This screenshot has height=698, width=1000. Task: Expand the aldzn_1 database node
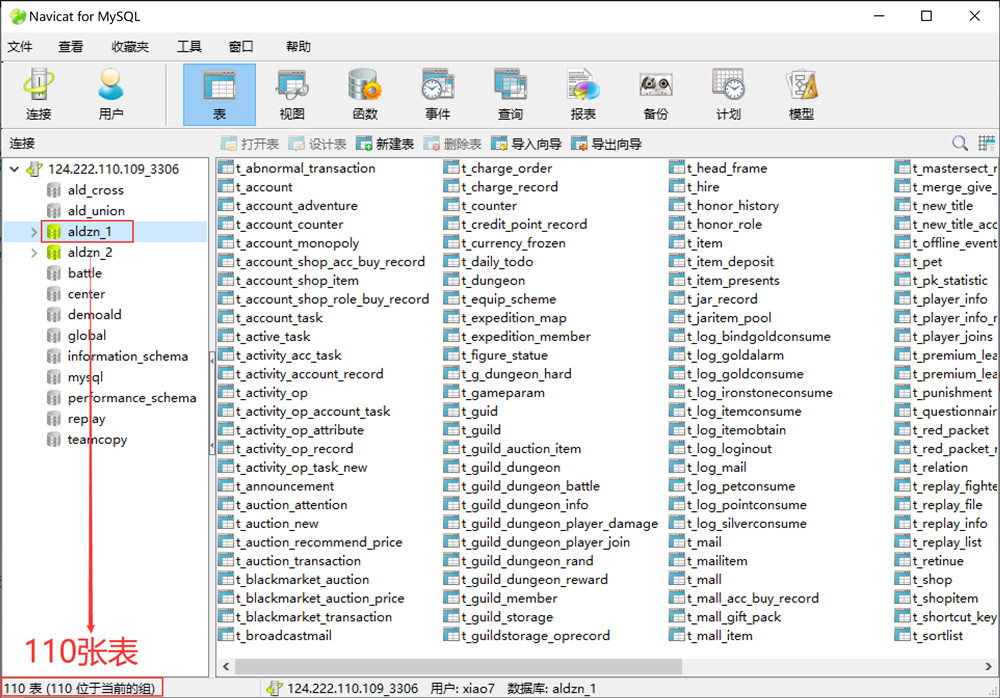[34, 232]
